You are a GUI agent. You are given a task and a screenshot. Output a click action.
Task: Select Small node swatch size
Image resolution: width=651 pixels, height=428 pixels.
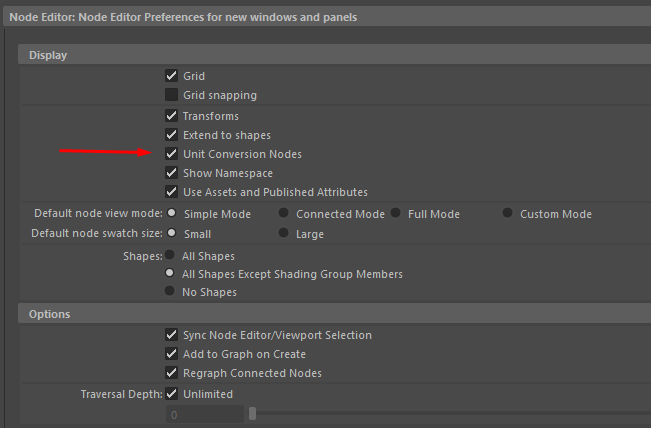[x=171, y=233]
